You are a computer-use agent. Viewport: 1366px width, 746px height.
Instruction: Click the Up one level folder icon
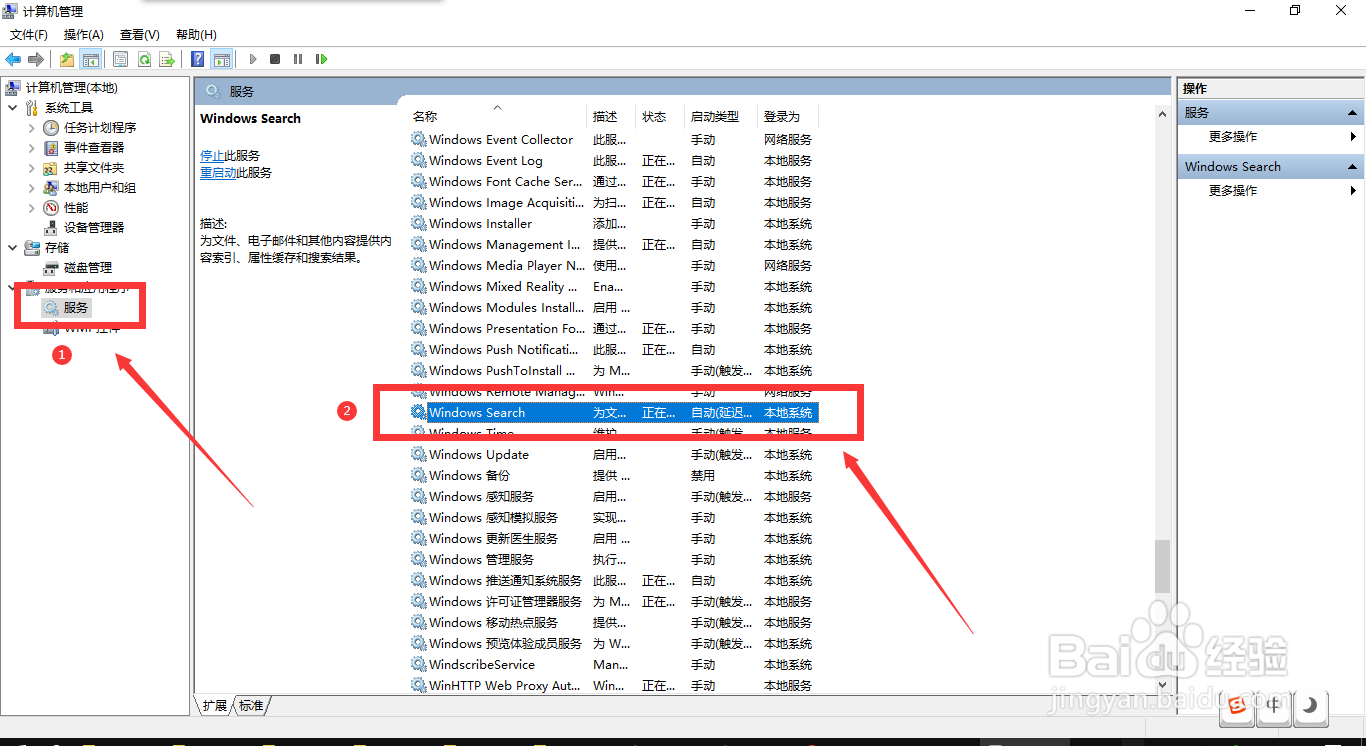tap(67, 59)
